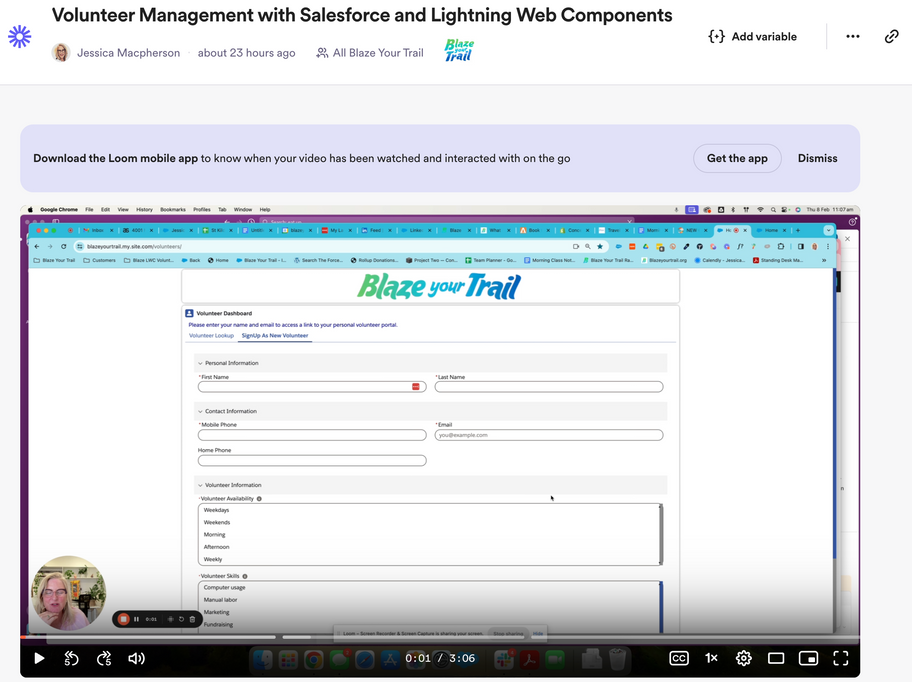Dismiss the Loom mobile app banner
The height and width of the screenshot is (682, 912).
tap(817, 158)
